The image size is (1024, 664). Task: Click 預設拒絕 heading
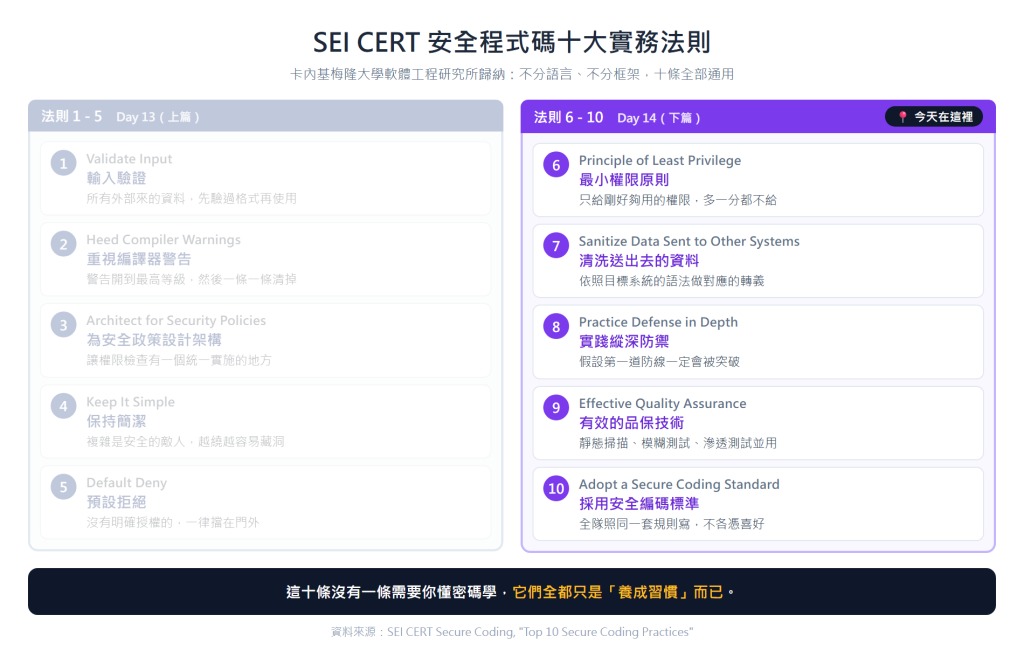pos(116,502)
